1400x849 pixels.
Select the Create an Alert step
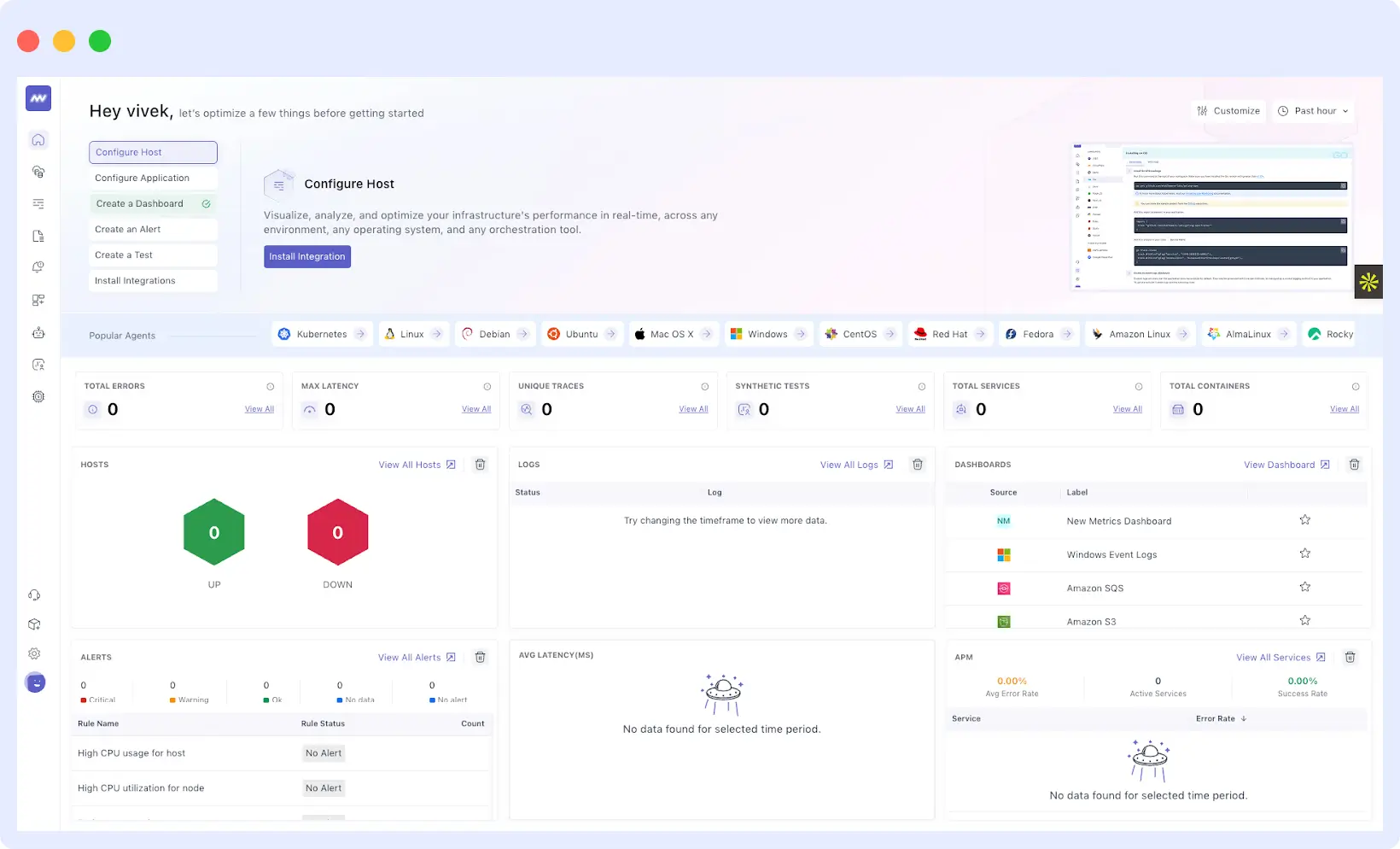pyautogui.click(x=153, y=229)
